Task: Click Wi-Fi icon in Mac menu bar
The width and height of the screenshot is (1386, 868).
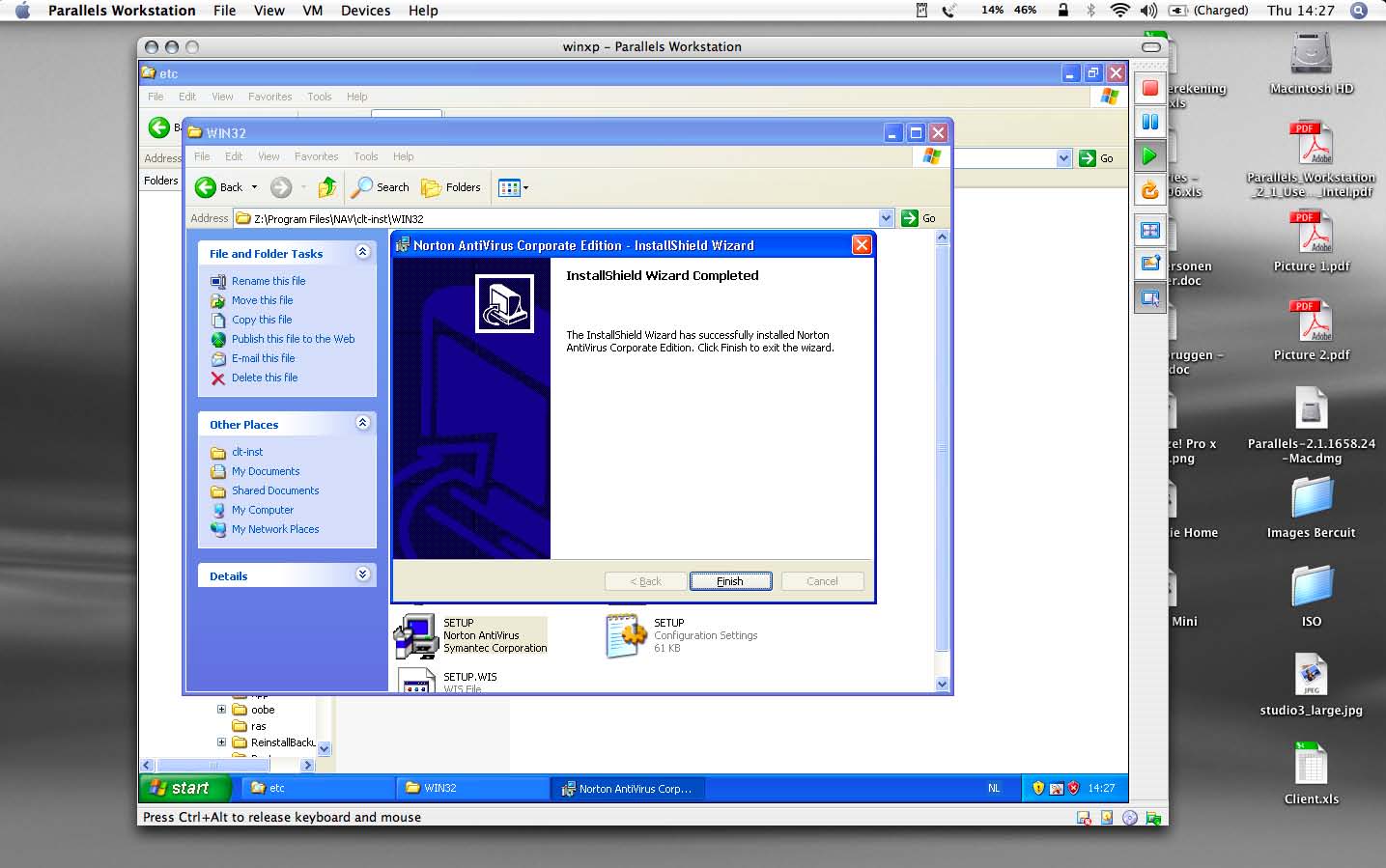Action: 1119,11
